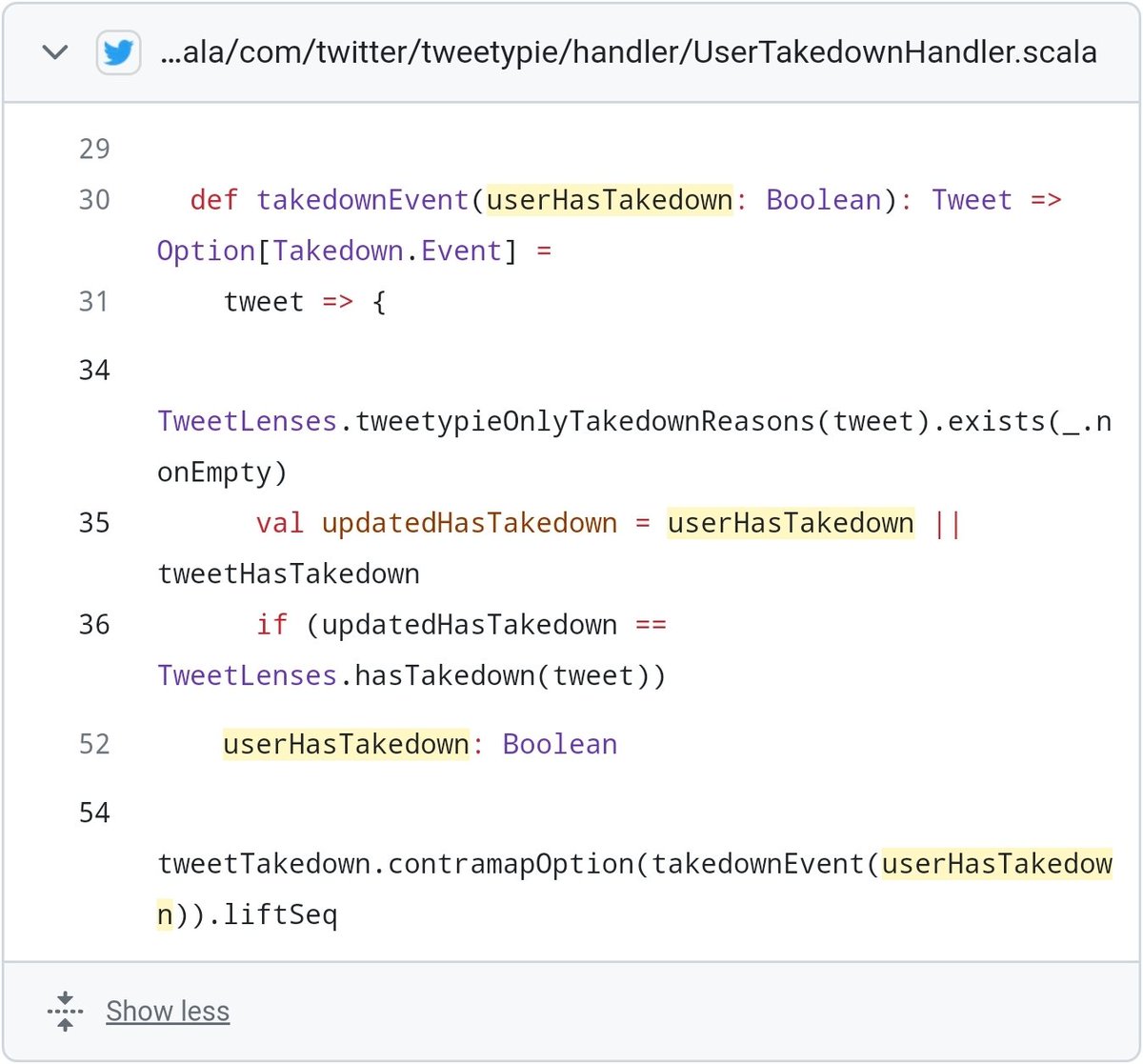The image size is (1143, 1064).
Task: Select highlighted userHasTakedown before Boolean on line 52
Action: [x=346, y=744]
